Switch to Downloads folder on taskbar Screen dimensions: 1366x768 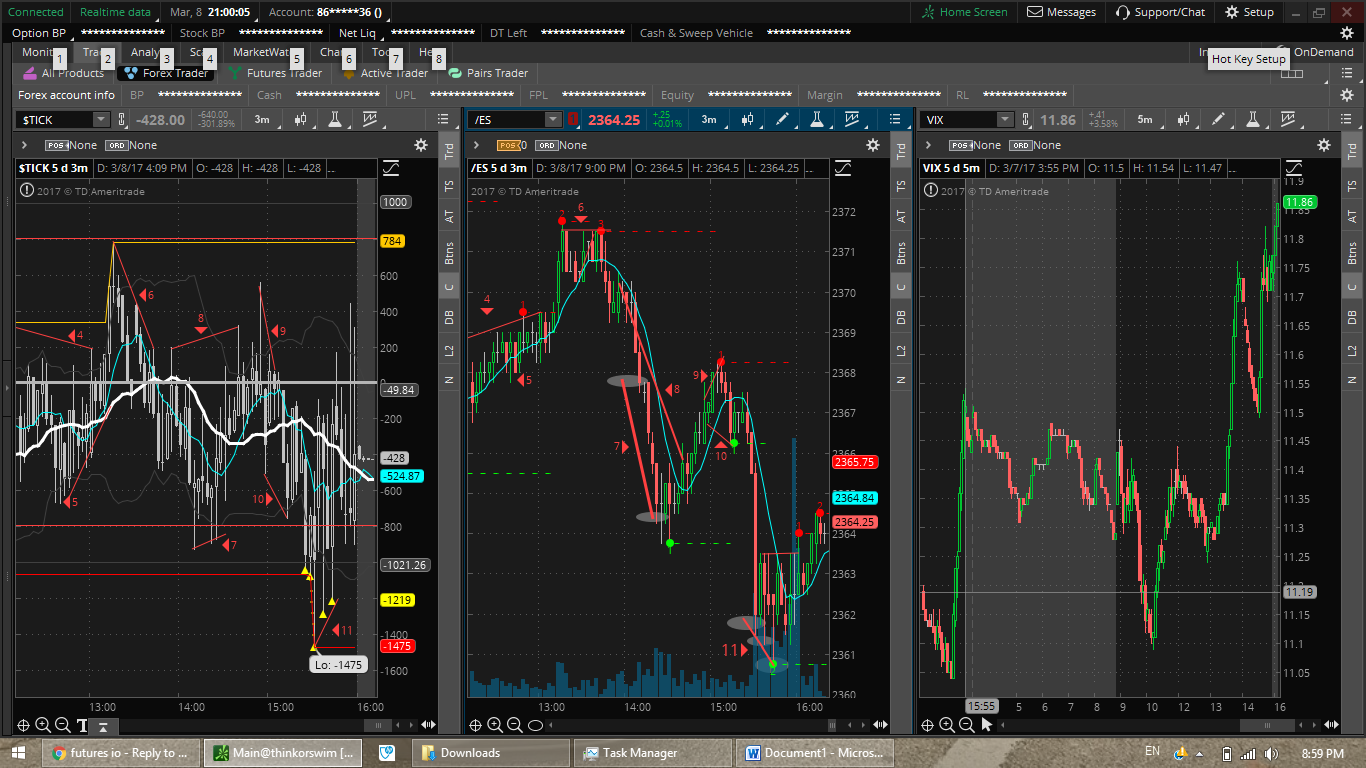click(x=491, y=753)
